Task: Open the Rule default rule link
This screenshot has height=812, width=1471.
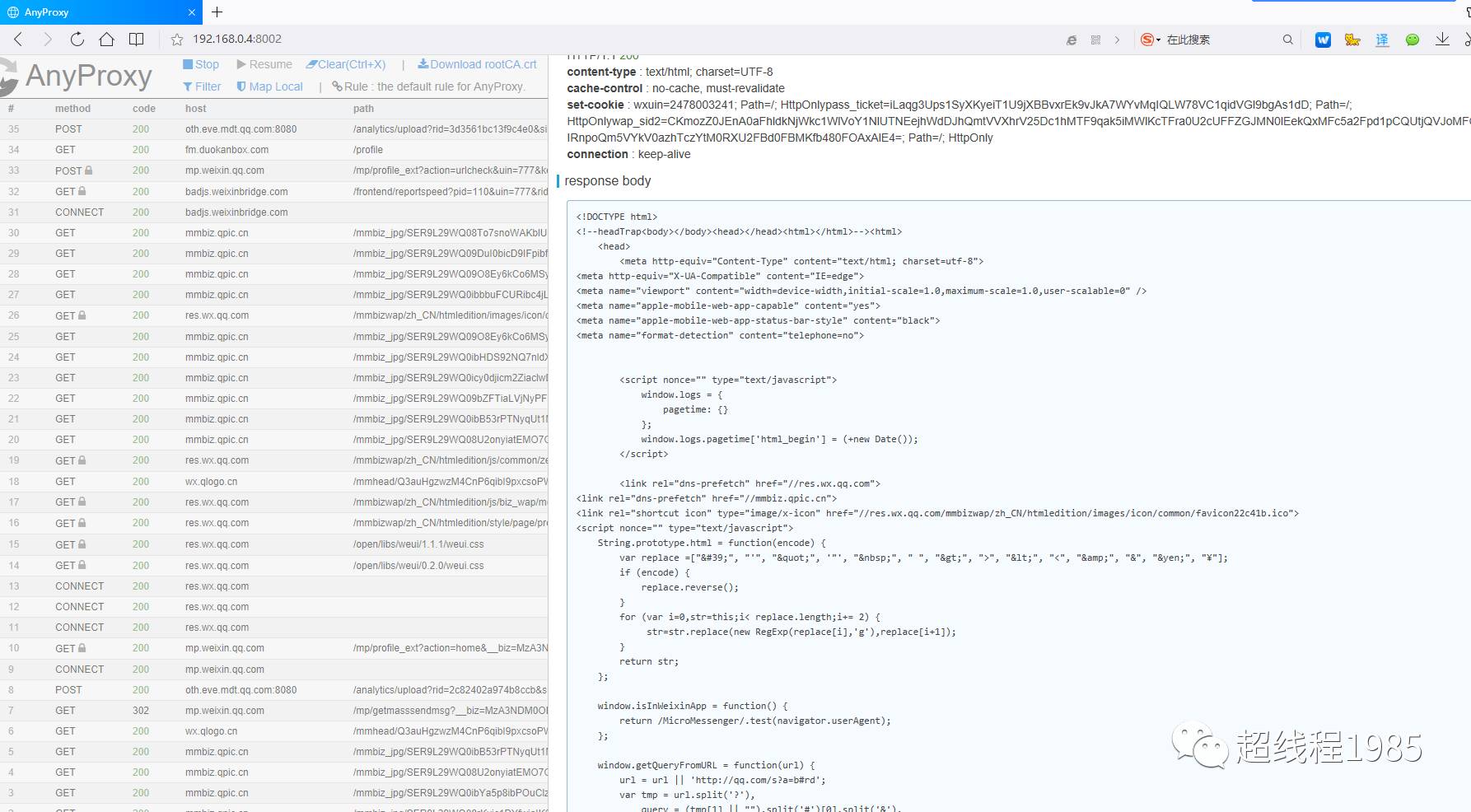Action: pyautogui.click(x=428, y=86)
